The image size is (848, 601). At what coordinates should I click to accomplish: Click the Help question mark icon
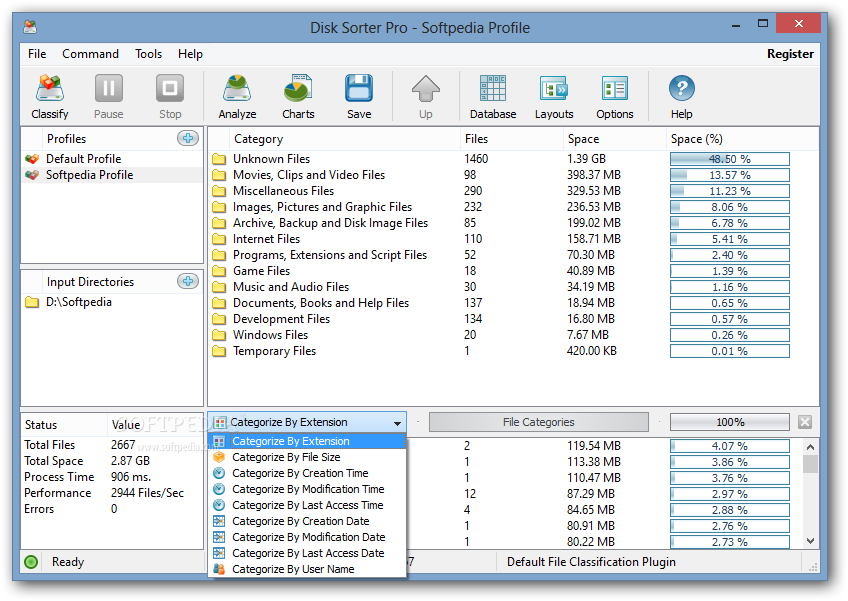click(681, 88)
